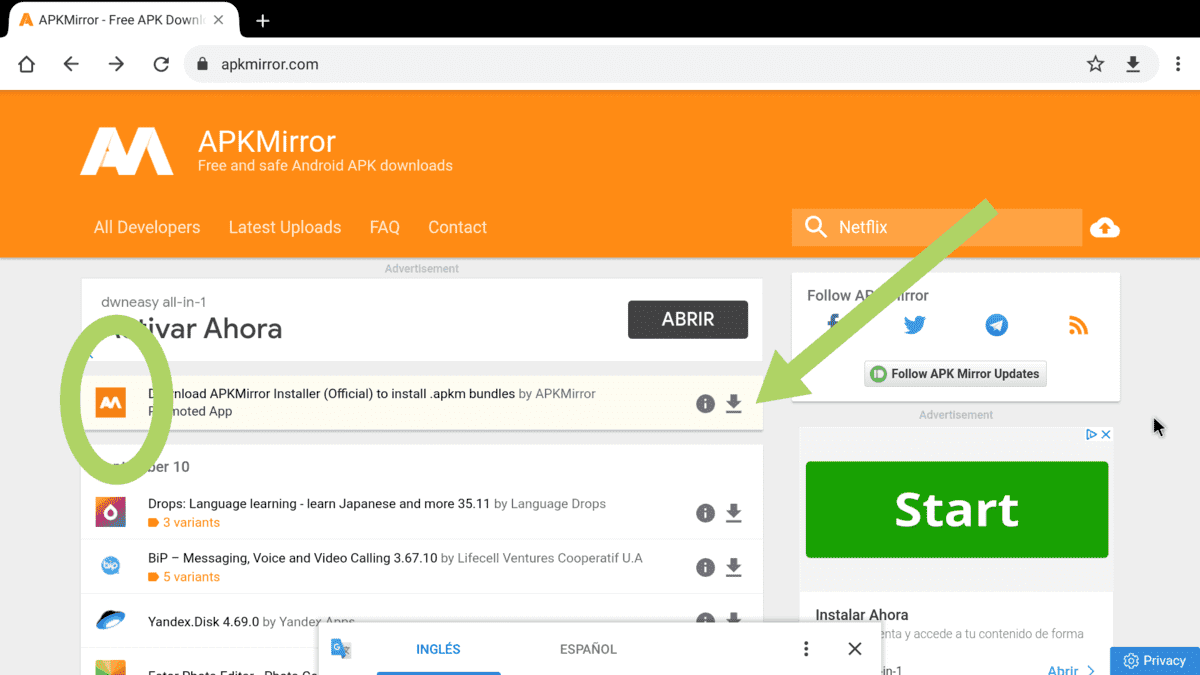This screenshot has height=675, width=1200.
Task: Click Follow APK Mirror Updates button
Action: point(955,374)
